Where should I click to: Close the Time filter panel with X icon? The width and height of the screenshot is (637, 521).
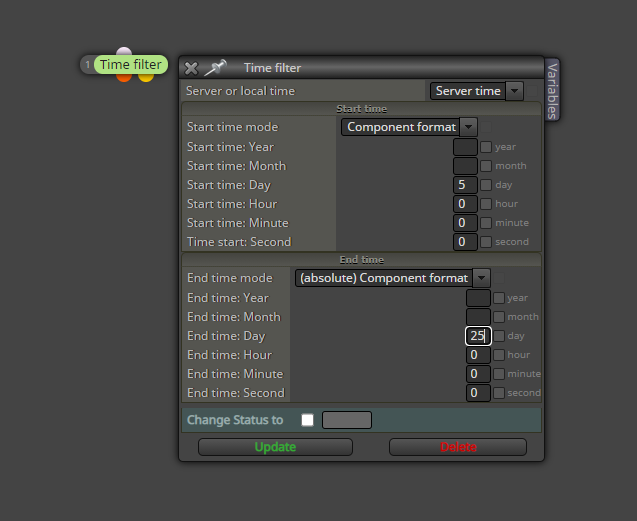point(191,68)
